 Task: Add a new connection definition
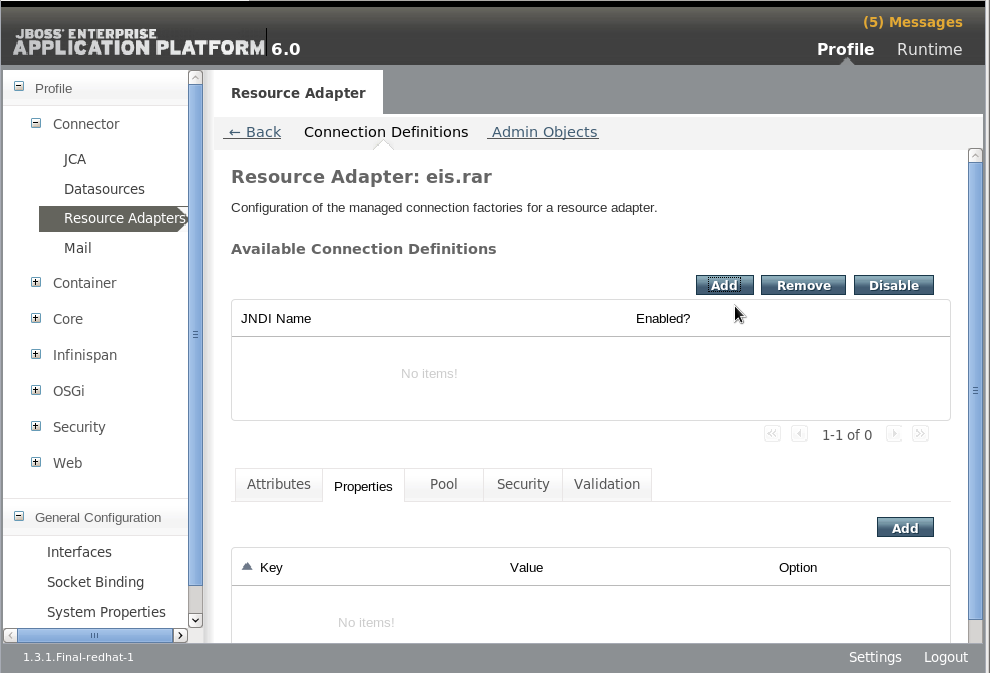[x=724, y=284]
